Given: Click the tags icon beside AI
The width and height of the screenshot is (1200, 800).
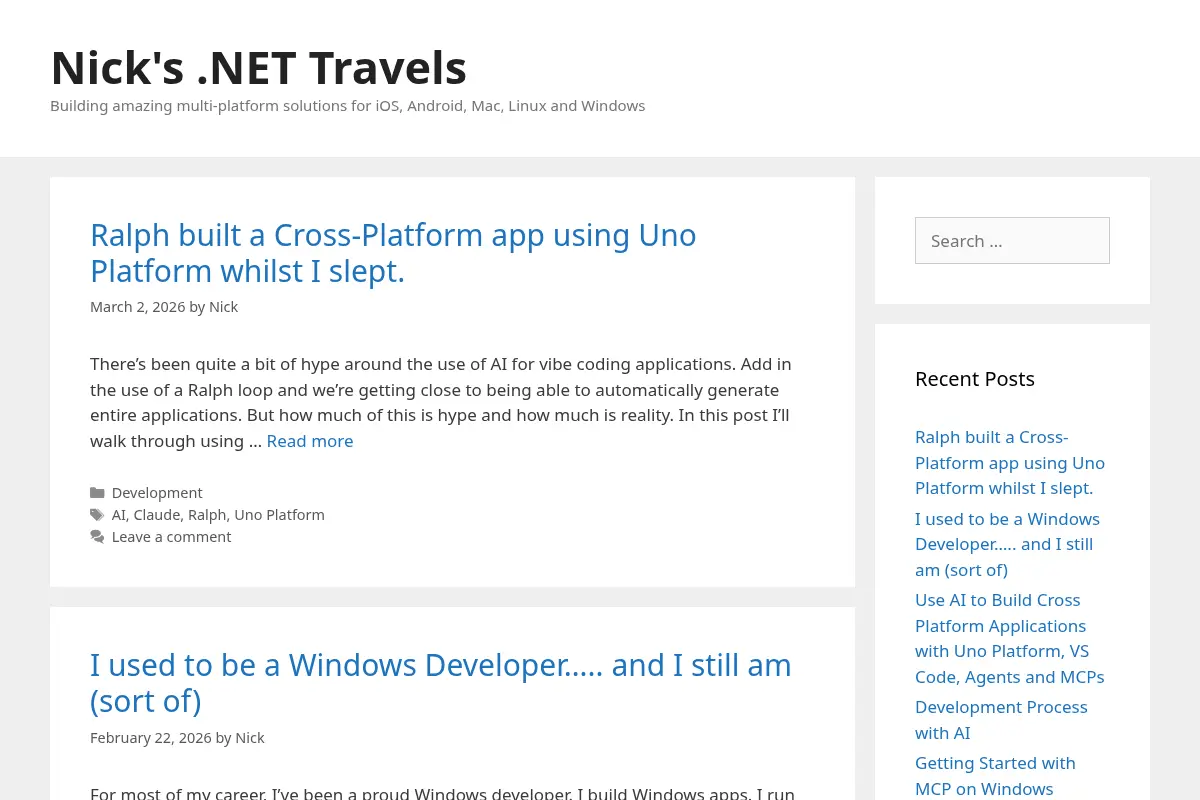Looking at the screenshot, I should [x=97, y=515].
